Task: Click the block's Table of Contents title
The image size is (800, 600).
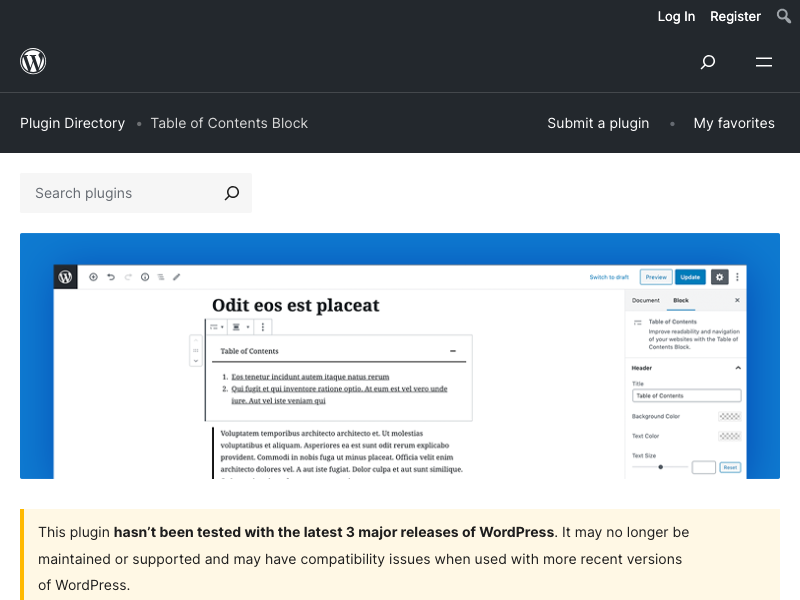Action: pyautogui.click(x=249, y=351)
